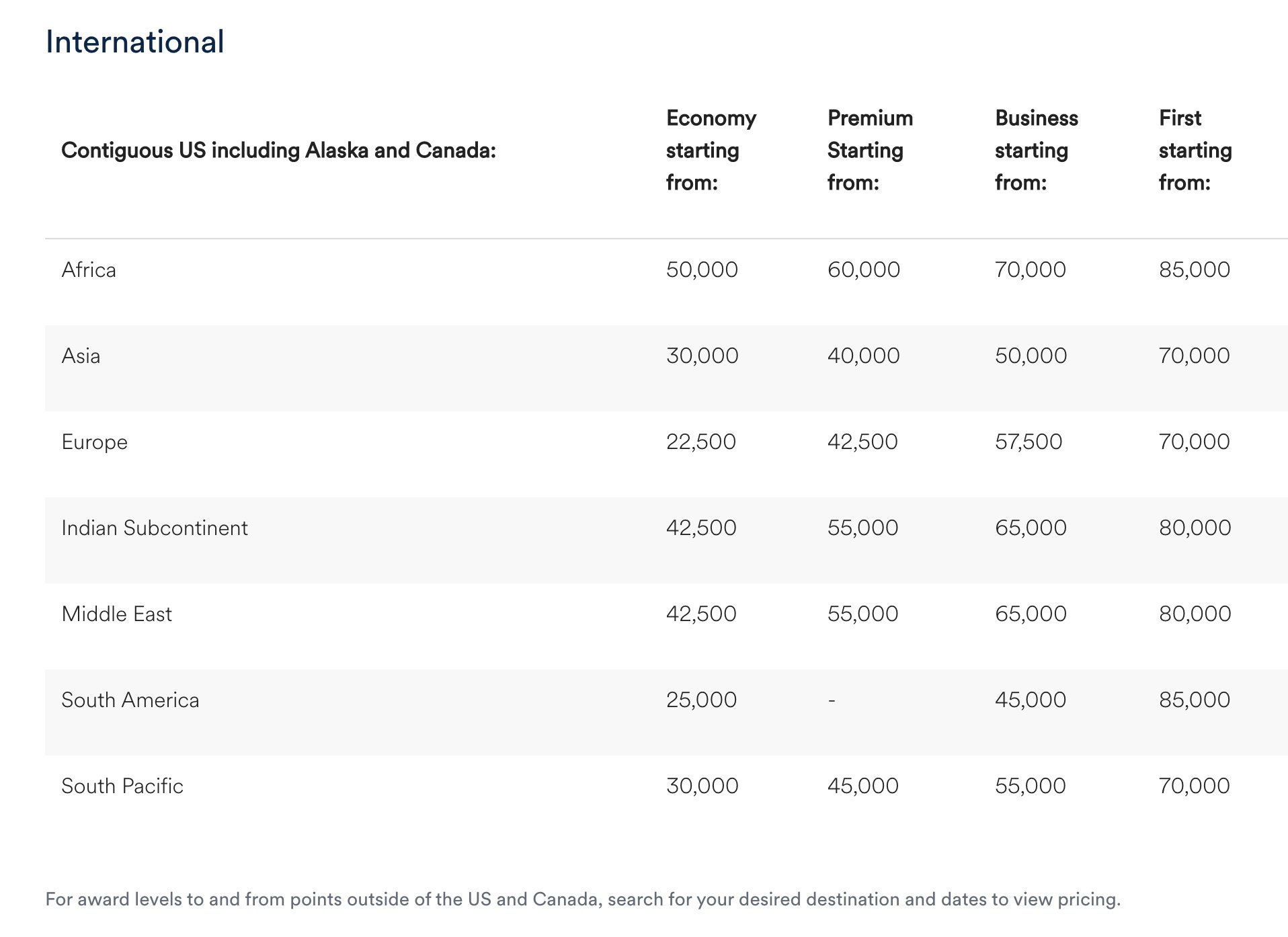
Task: Click Indian Subcontinent's 80,000 first class value
Action: click(x=1195, y=528)
